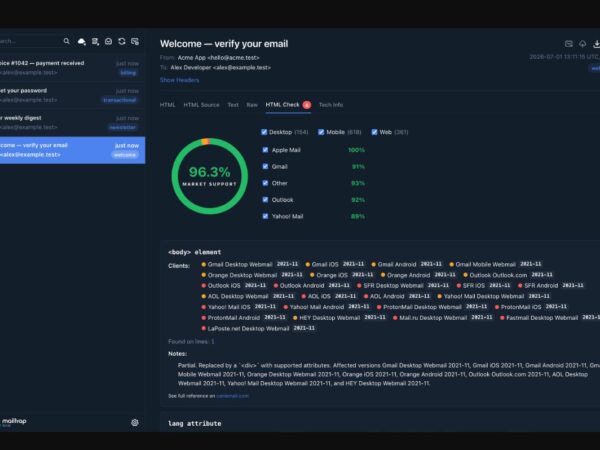Open the invoice #1042 payment received email

pos(72,68)
